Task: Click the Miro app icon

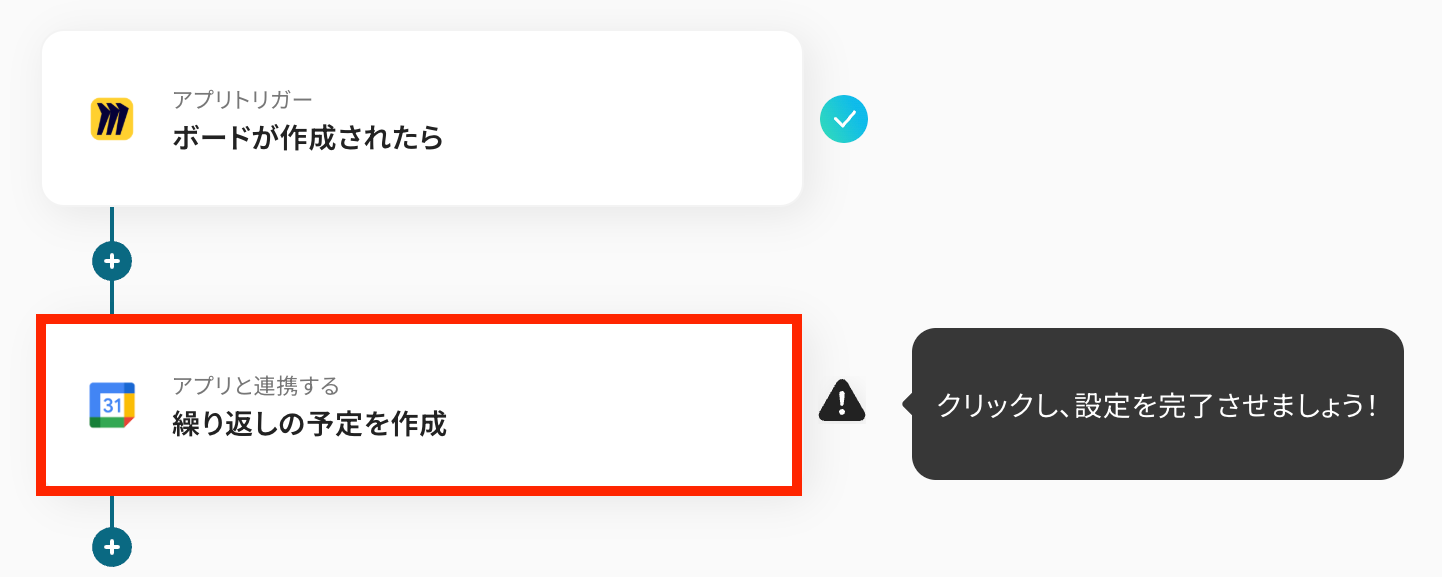Action: [112, 119]
